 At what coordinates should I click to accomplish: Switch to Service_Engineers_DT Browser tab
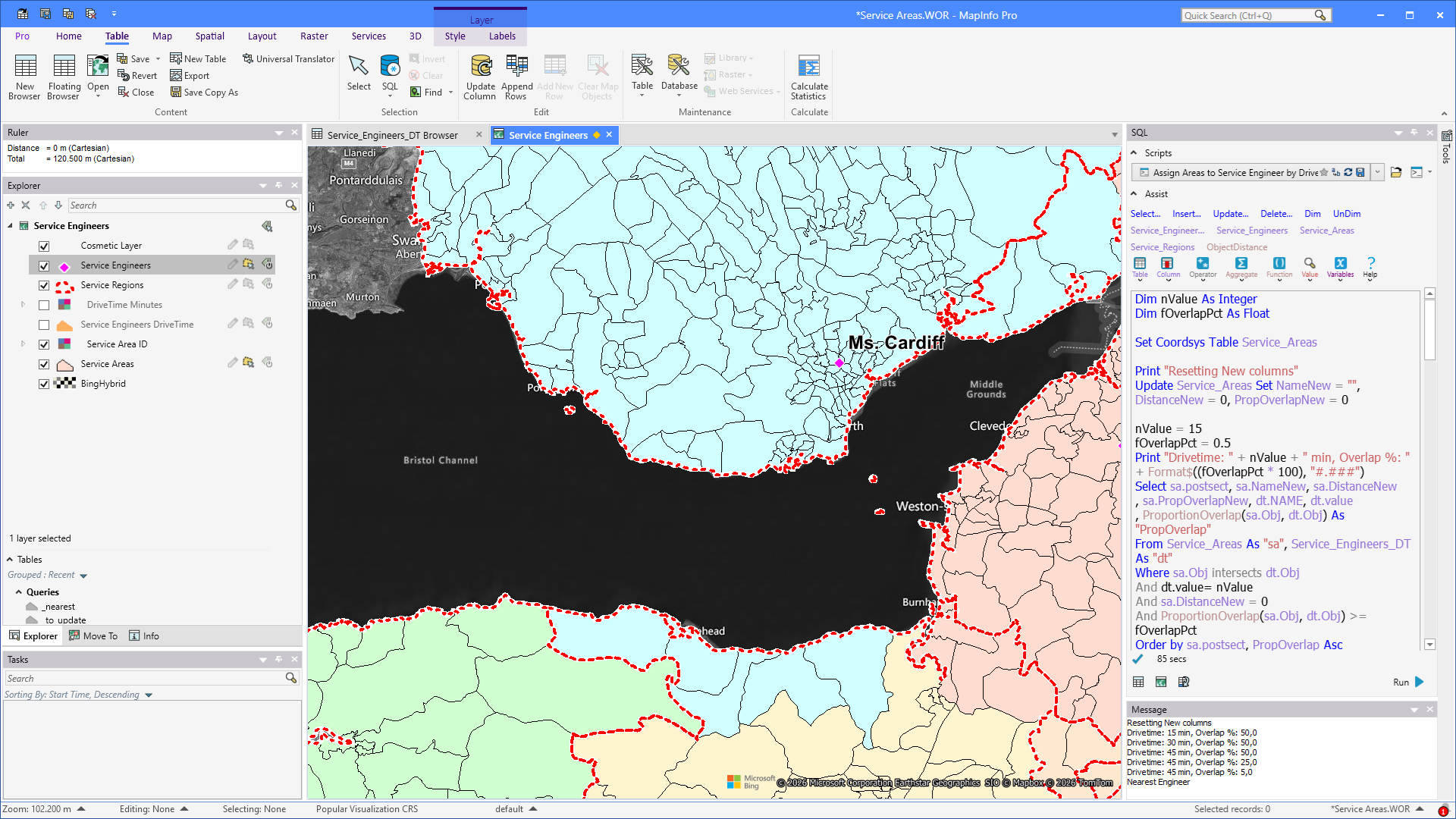392,135
